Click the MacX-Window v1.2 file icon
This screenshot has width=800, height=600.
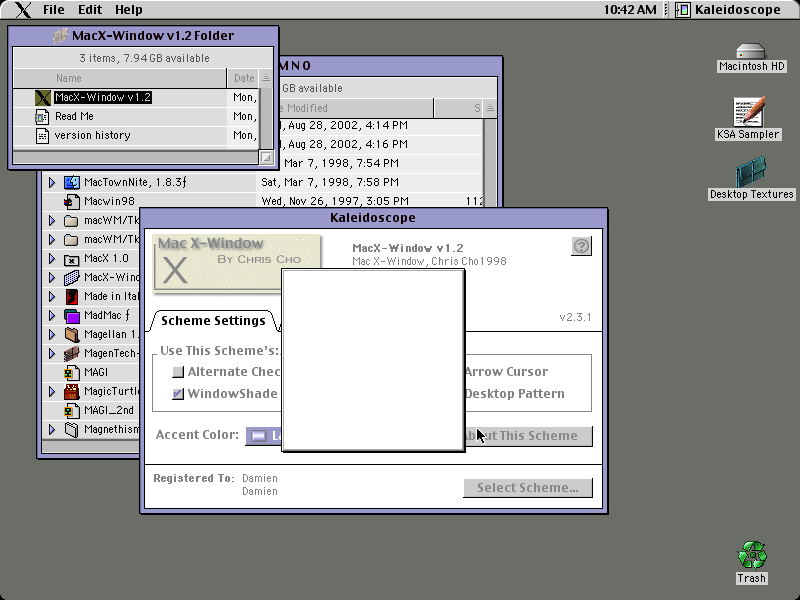point(43,97)
